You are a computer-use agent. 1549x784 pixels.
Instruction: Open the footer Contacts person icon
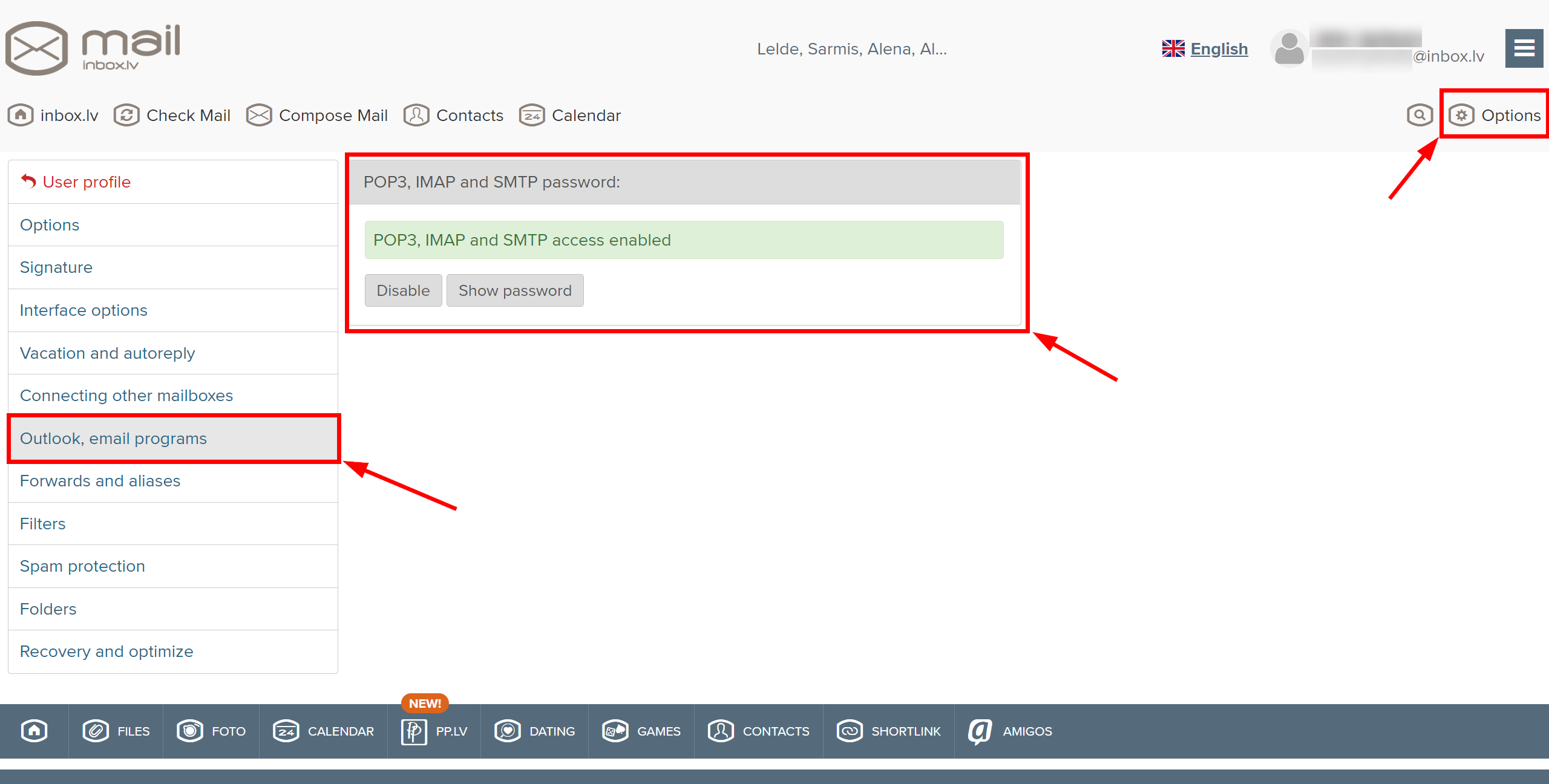(721, 731)
